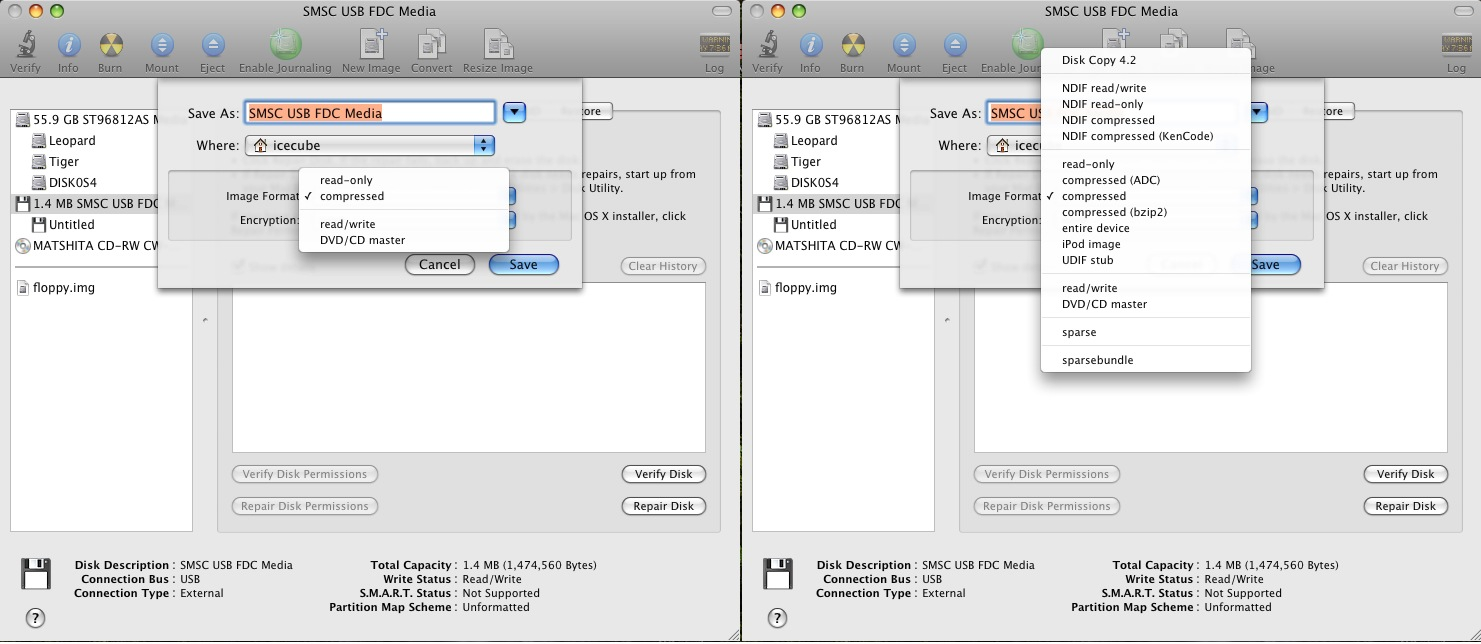Open the Where 'icecube' popup in left window
Screen dimensions: 1481x644
(x=370, y=146)
